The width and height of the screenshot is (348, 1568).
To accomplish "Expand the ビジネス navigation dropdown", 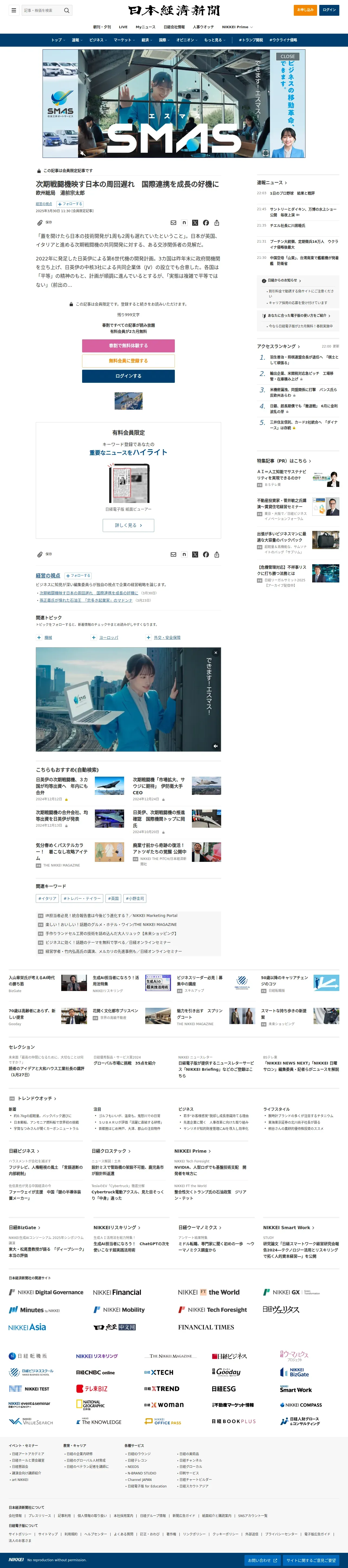I will (98, 40).
